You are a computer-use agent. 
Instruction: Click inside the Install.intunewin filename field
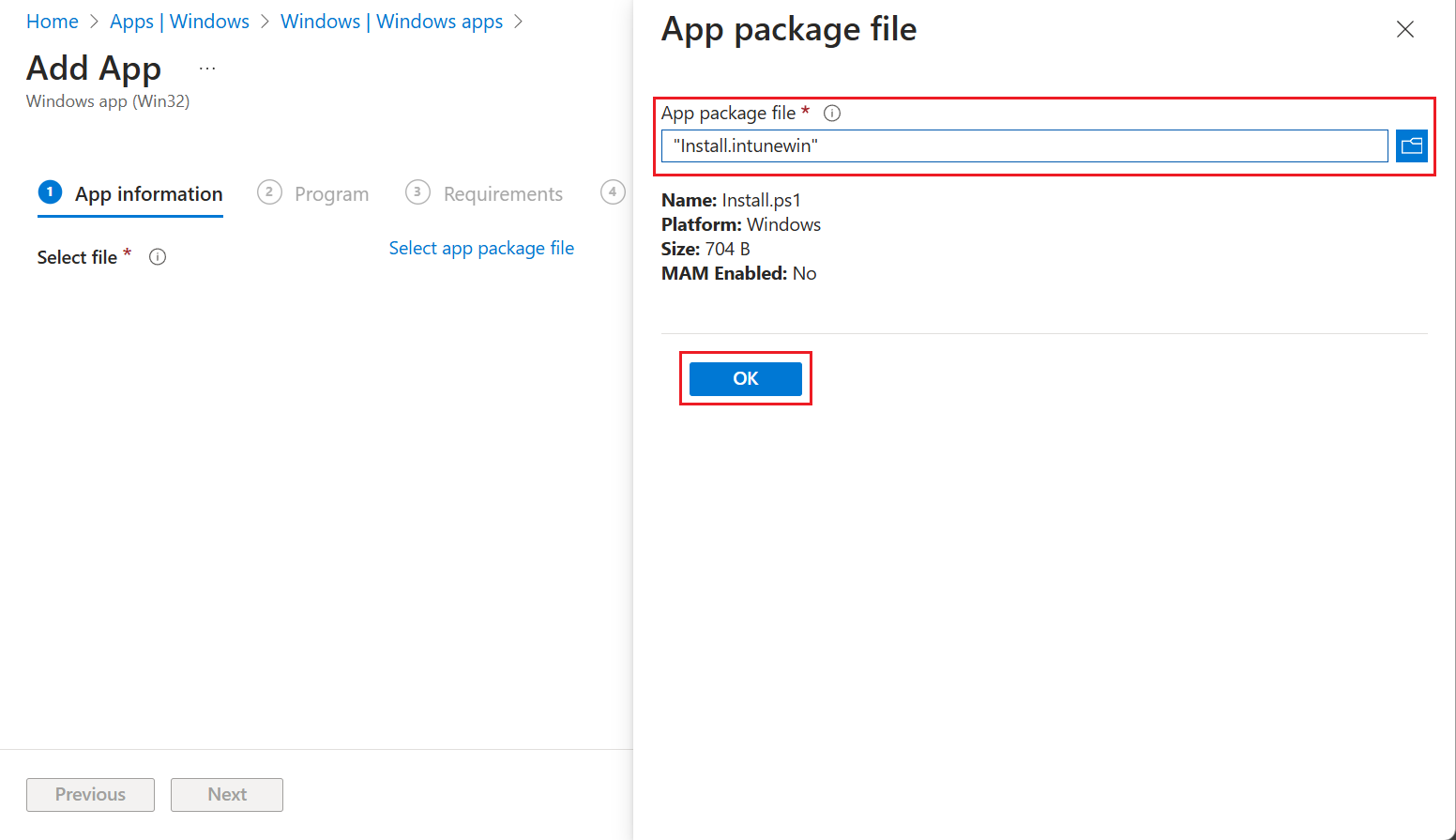point(1023,145)
